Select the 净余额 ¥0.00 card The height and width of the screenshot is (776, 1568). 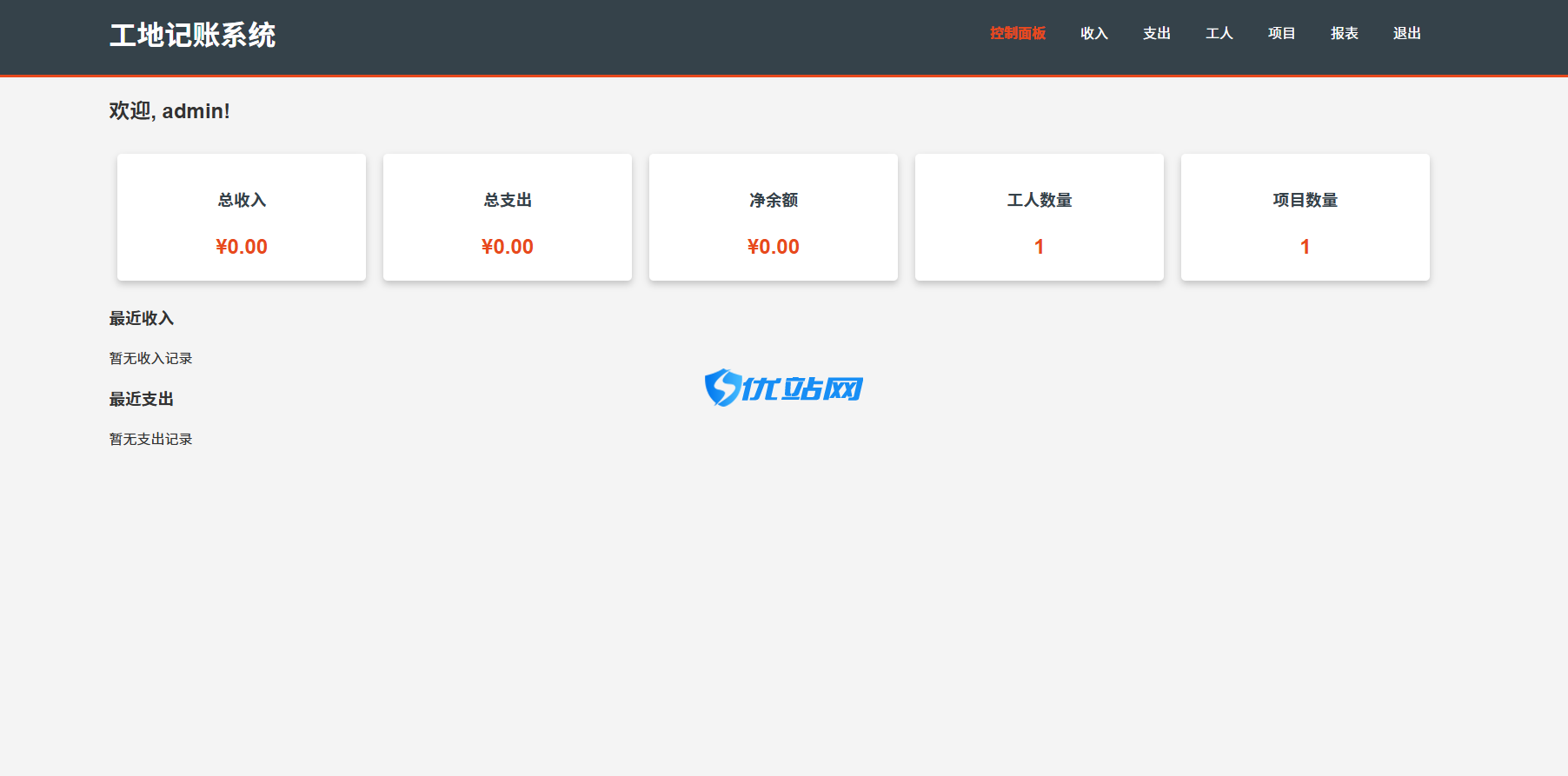pos(774,217)
